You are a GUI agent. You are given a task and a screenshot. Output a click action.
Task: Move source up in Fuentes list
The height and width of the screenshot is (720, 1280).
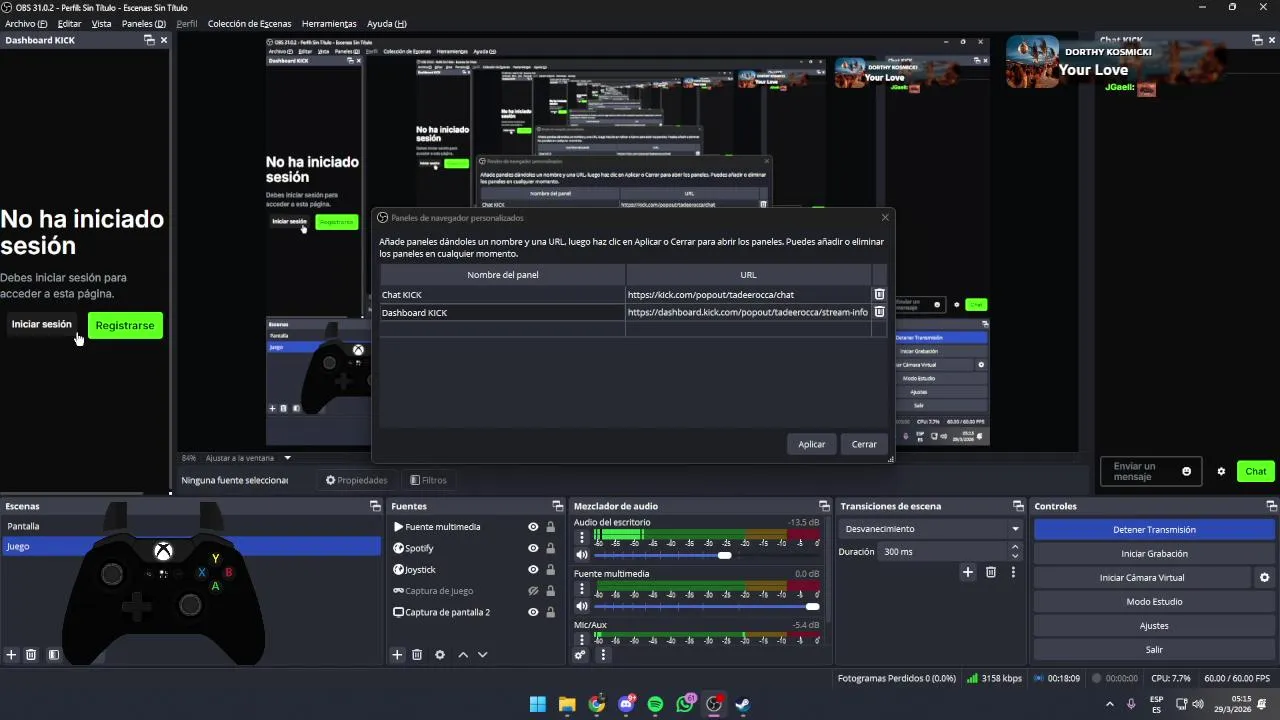click(463, 655)
